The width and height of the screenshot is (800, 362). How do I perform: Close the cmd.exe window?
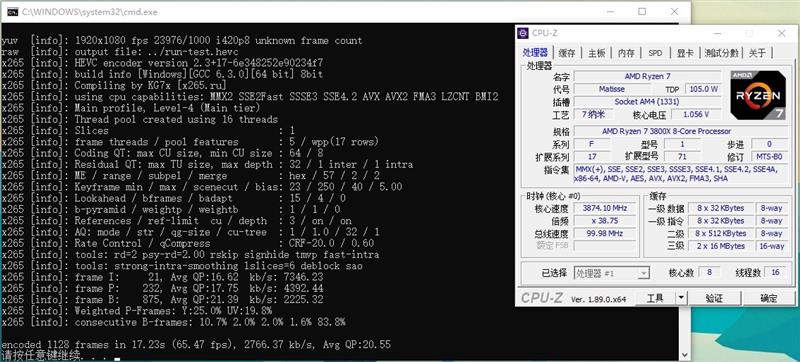tap(674, 12)
